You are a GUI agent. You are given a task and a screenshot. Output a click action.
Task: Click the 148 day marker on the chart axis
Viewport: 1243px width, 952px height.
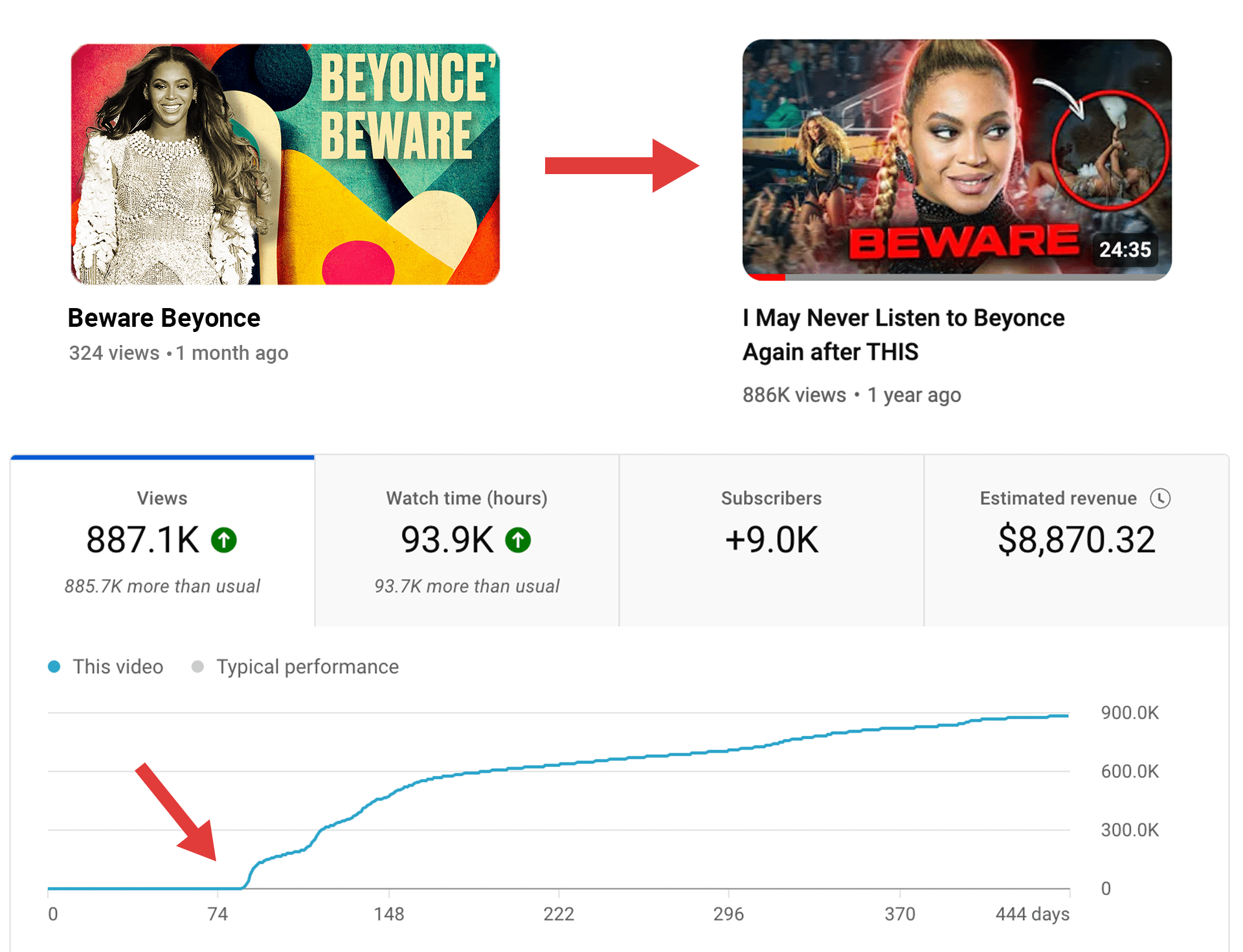pos(388,914)
